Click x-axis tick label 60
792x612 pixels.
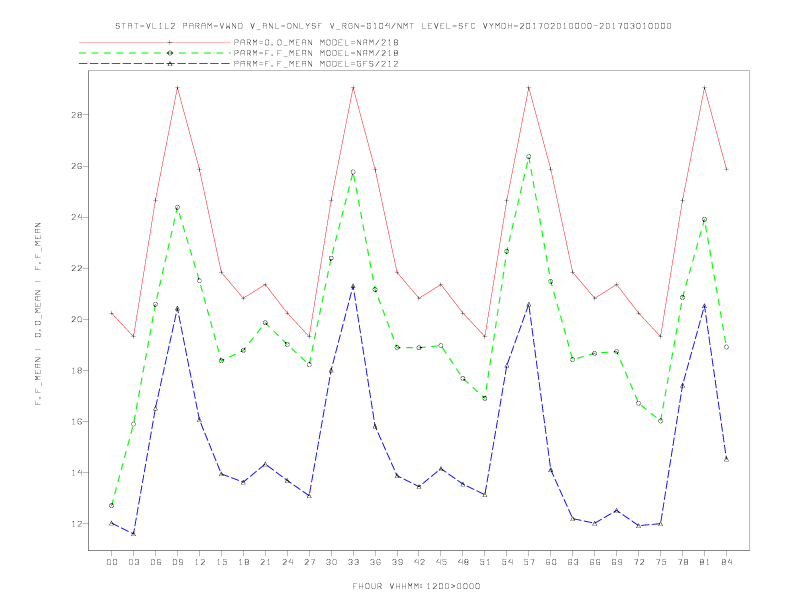(x=551, y=562)
